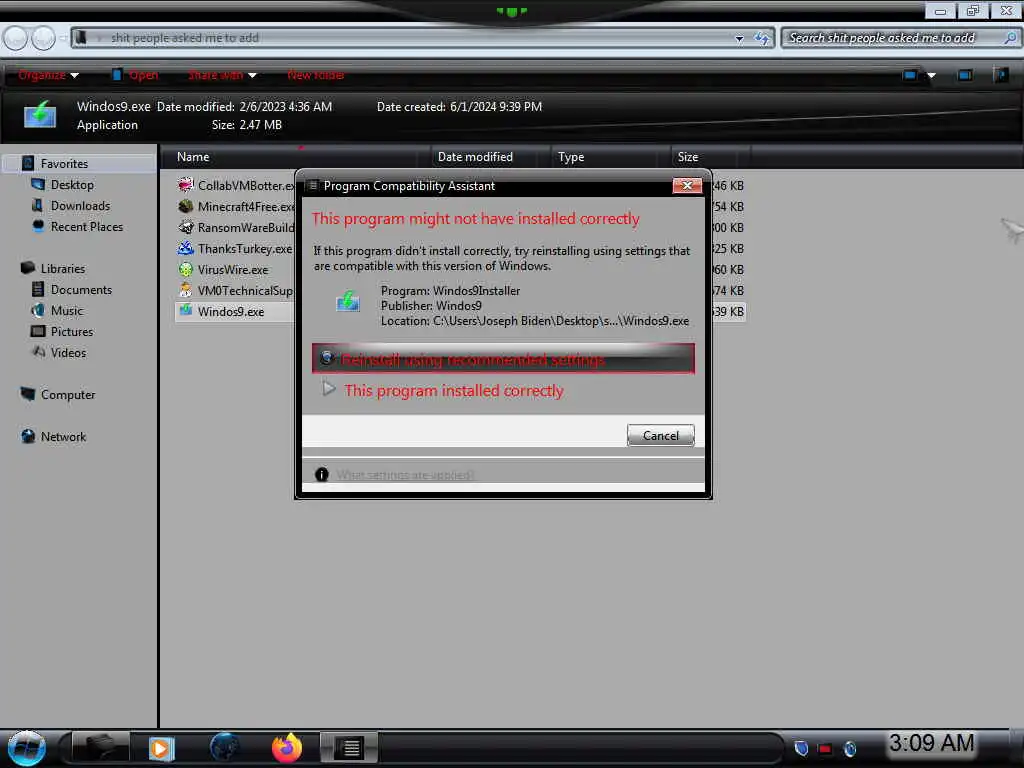
Task: Click the shield icon in system tray
Action: 801,748
